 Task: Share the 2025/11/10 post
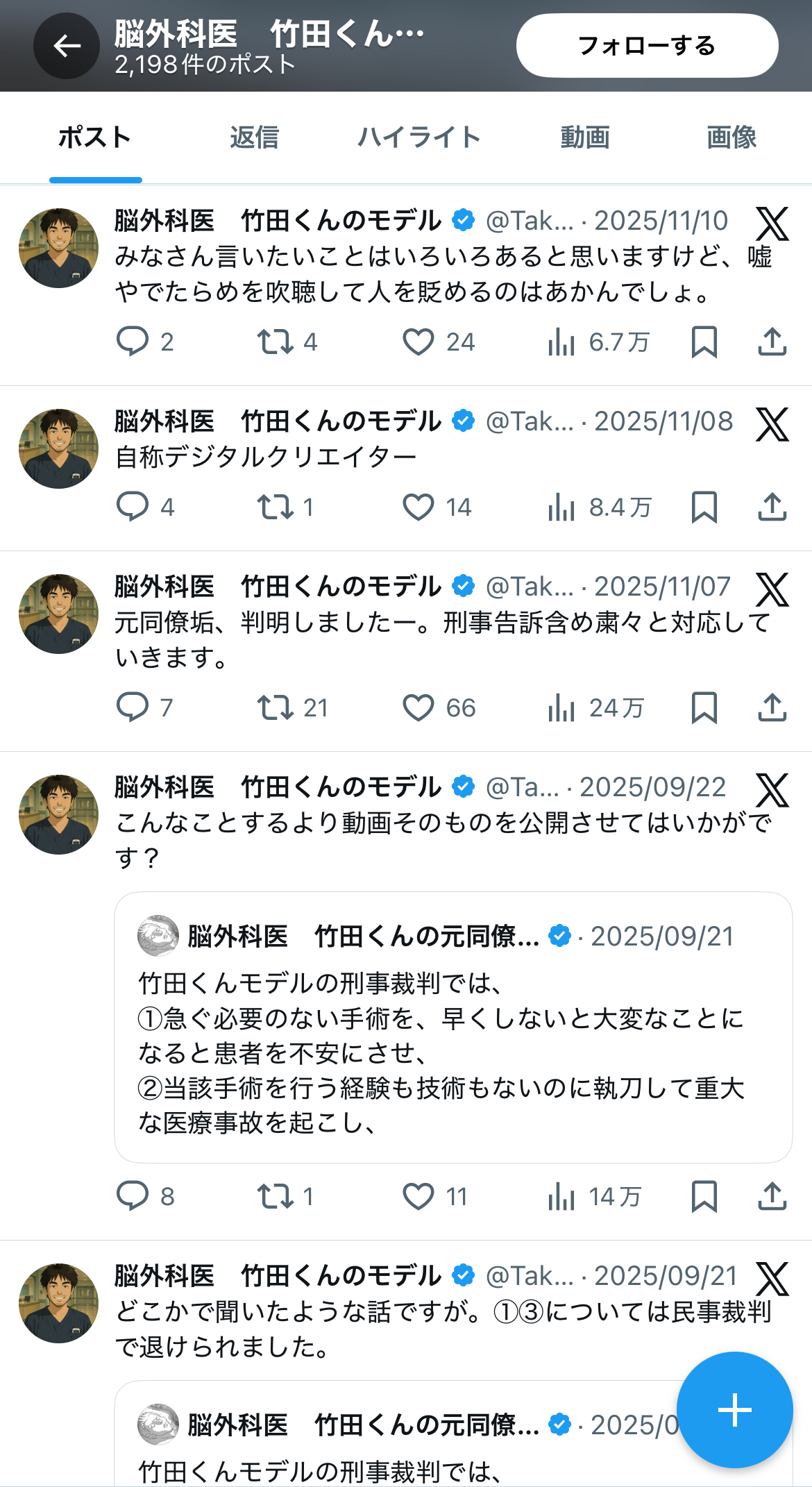[x=772, y=342]
